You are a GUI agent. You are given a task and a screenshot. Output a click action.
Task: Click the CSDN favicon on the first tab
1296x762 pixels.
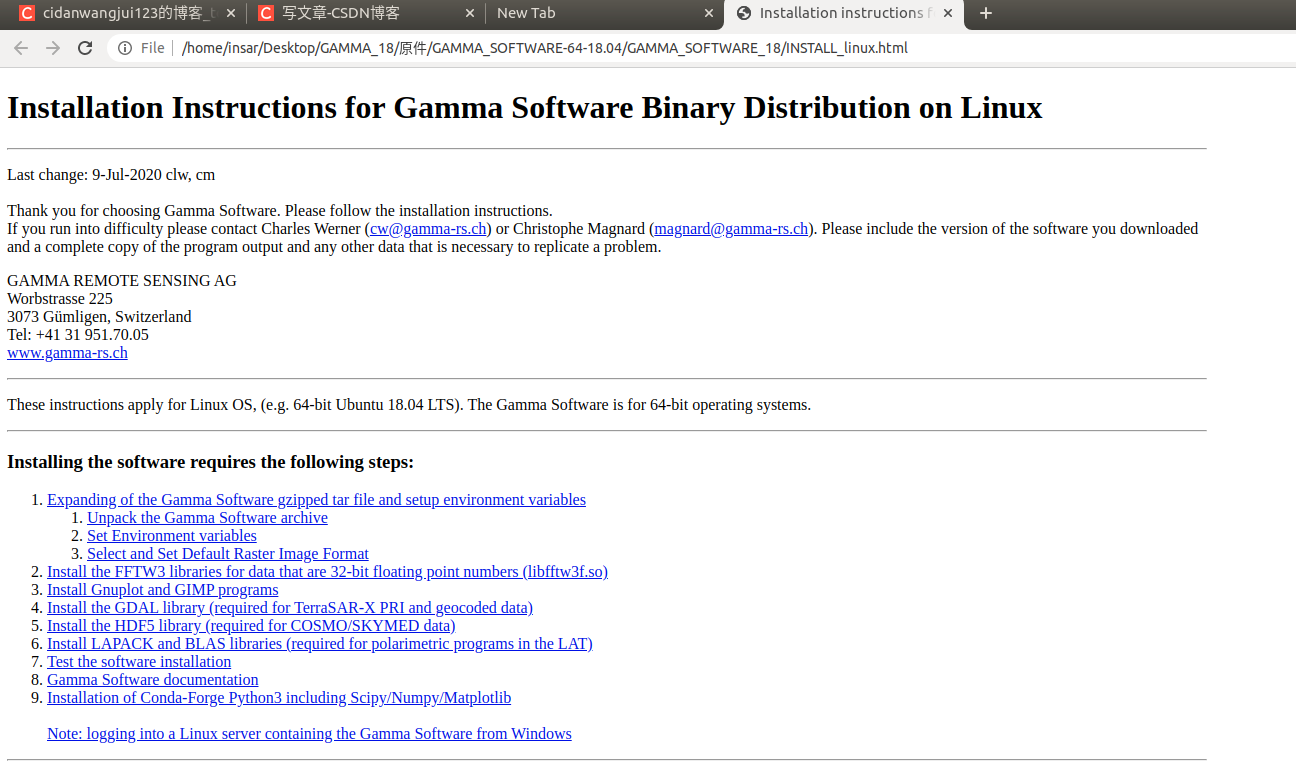point(28,13)
